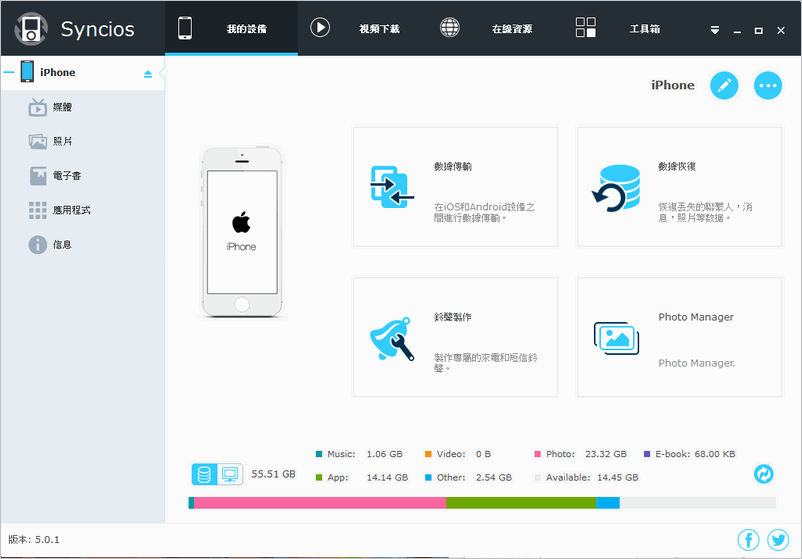Click the data transfer arrows icon
This screenshot has width=802, height=559.
(391, 187)
